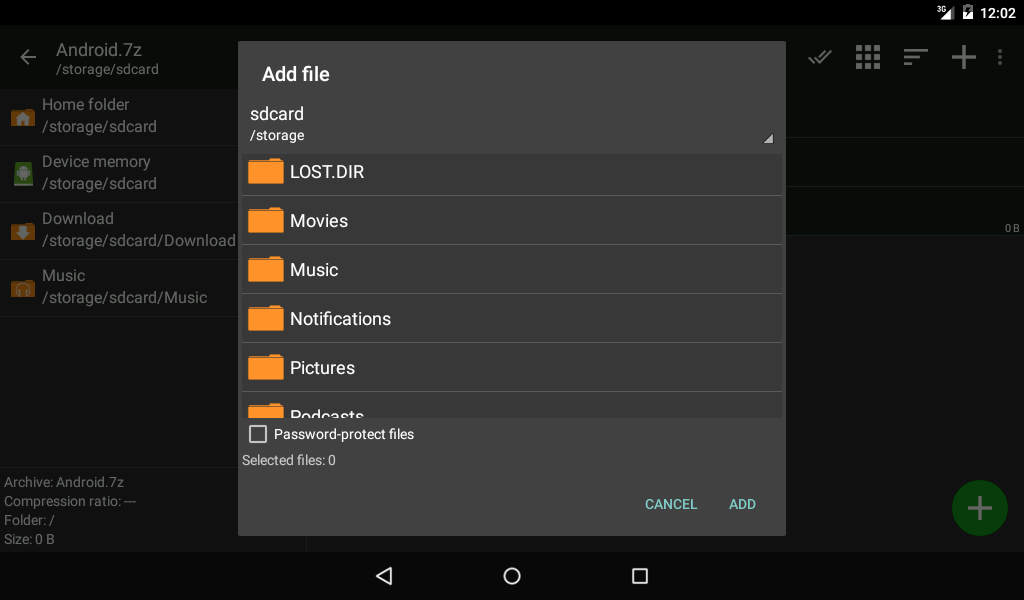Select all files using the checkmark icon
Image resolution: width=1024 pixels, height=600 pixels.
coord(820,57)
